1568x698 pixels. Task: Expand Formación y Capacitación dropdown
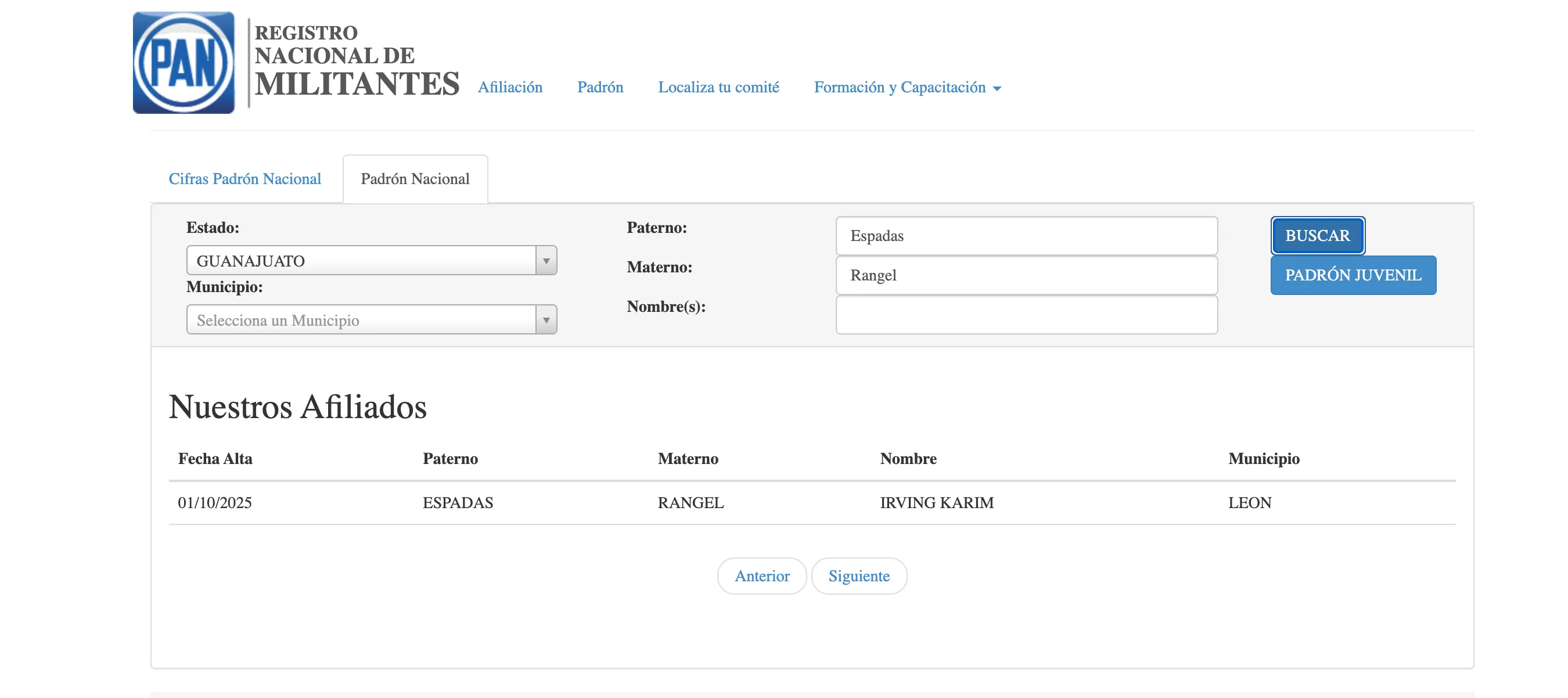907,87
